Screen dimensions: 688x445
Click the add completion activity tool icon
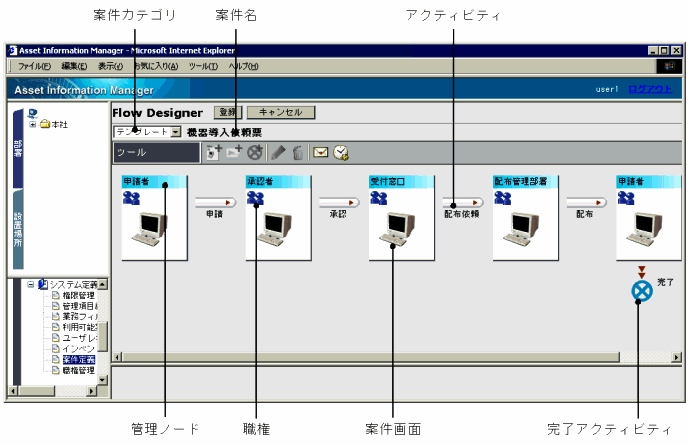pos(255,152)
